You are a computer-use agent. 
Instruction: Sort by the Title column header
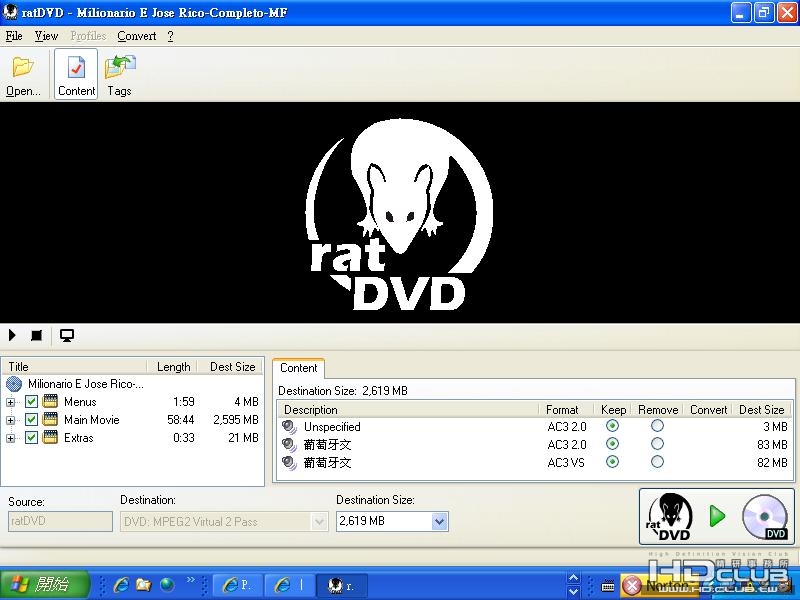tap(75, 367)
